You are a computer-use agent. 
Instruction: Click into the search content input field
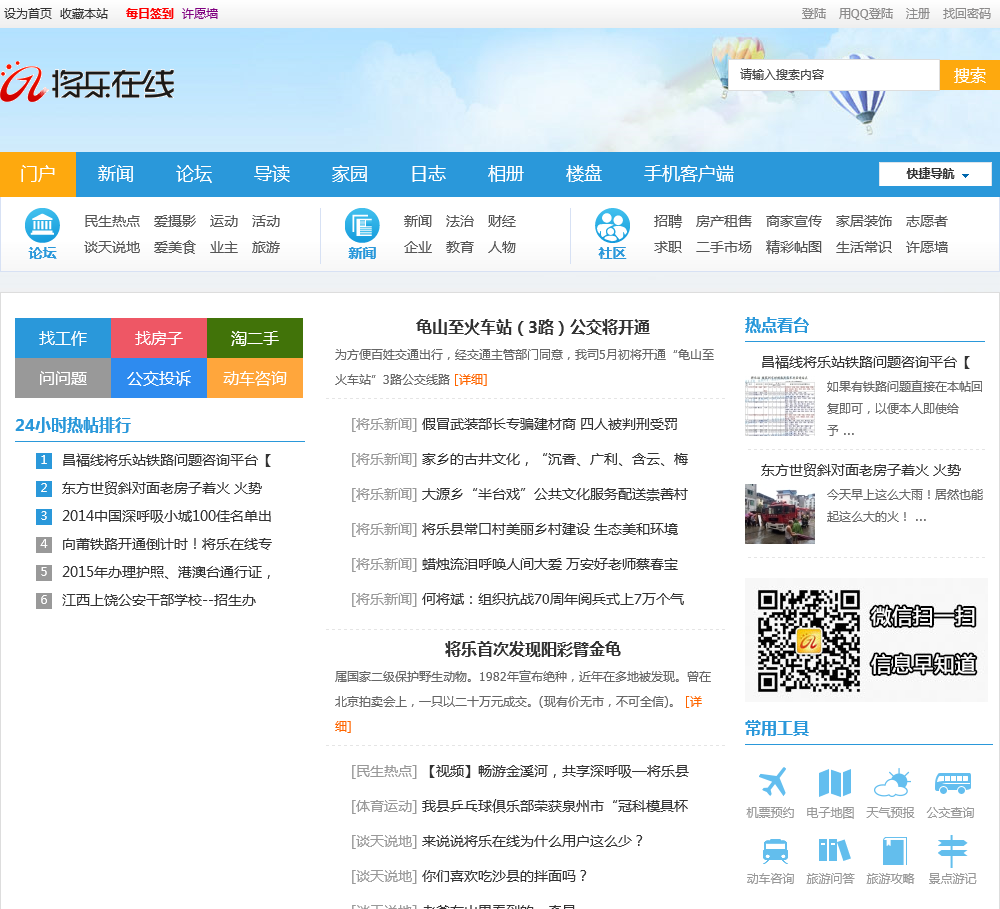tap(833, 75)
